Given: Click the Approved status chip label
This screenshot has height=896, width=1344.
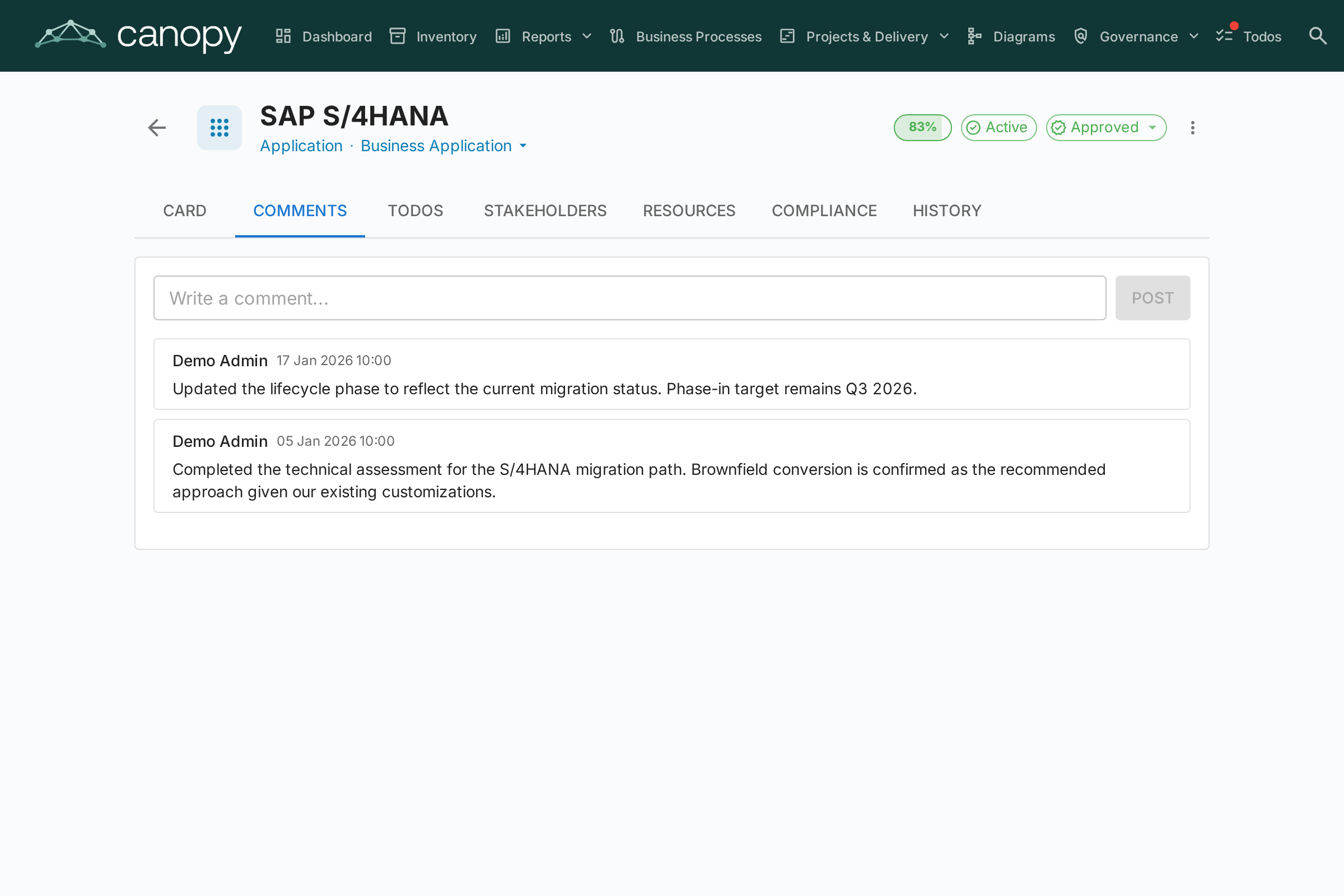Looking at the screenshot, I should pyautogui.click(x=1104, y=128).
